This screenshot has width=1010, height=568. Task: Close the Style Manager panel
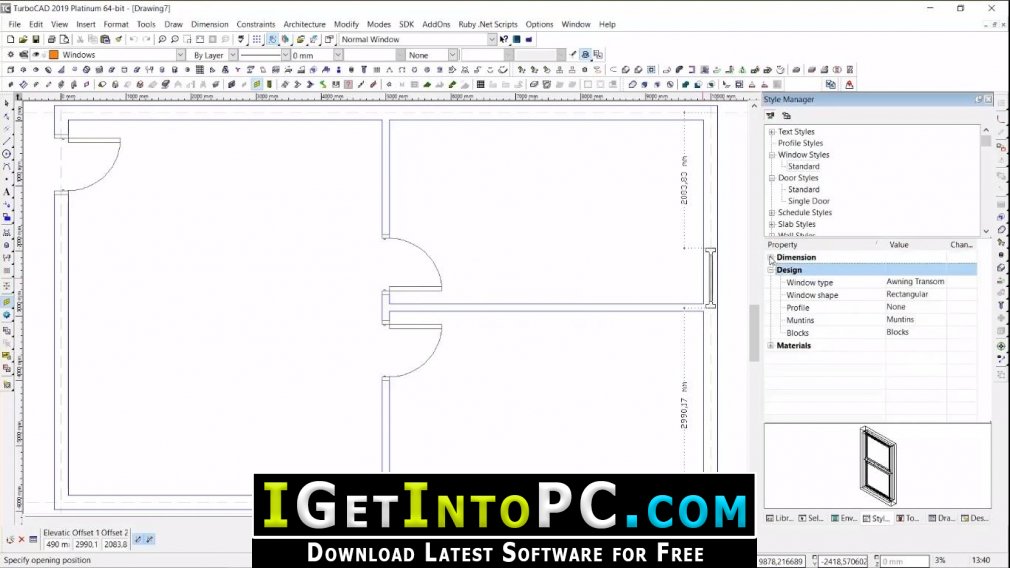989,99
